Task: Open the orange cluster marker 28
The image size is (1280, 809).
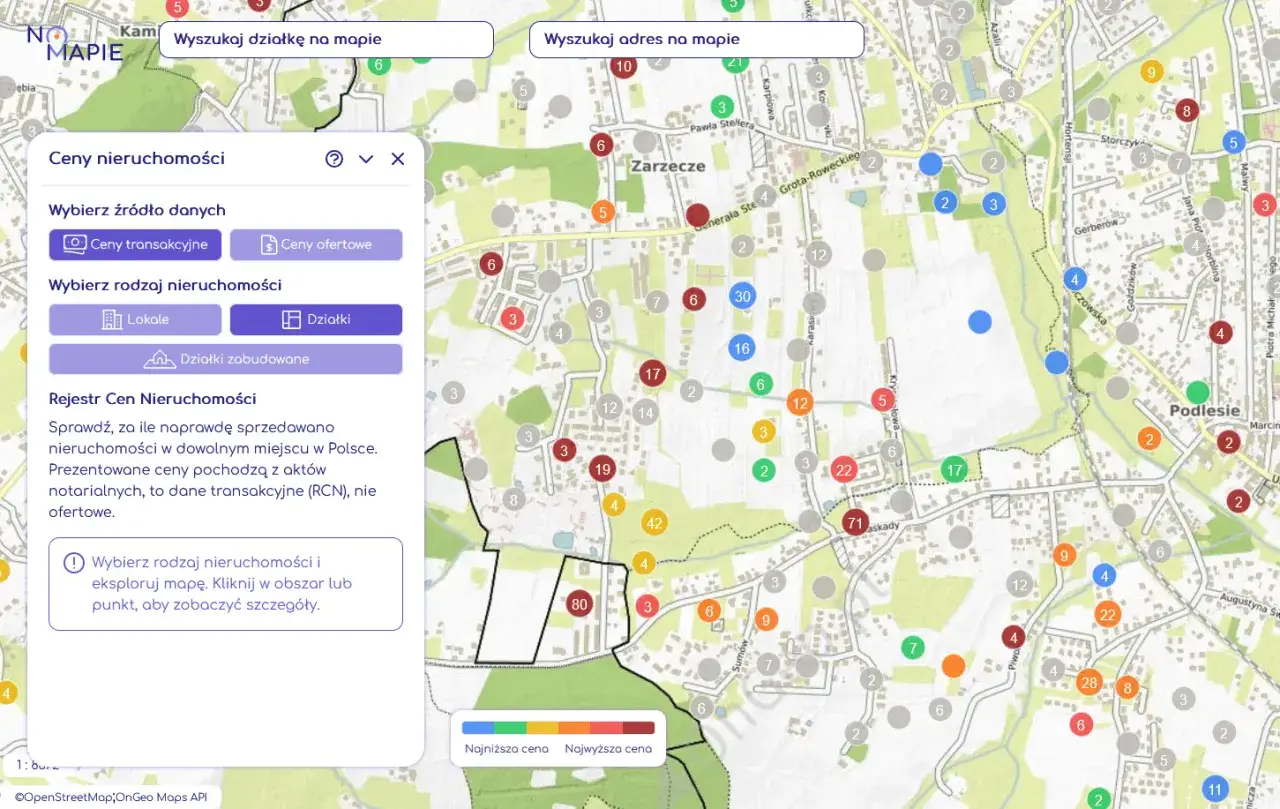Action: pyautogui.click(x=1089, y=683)
